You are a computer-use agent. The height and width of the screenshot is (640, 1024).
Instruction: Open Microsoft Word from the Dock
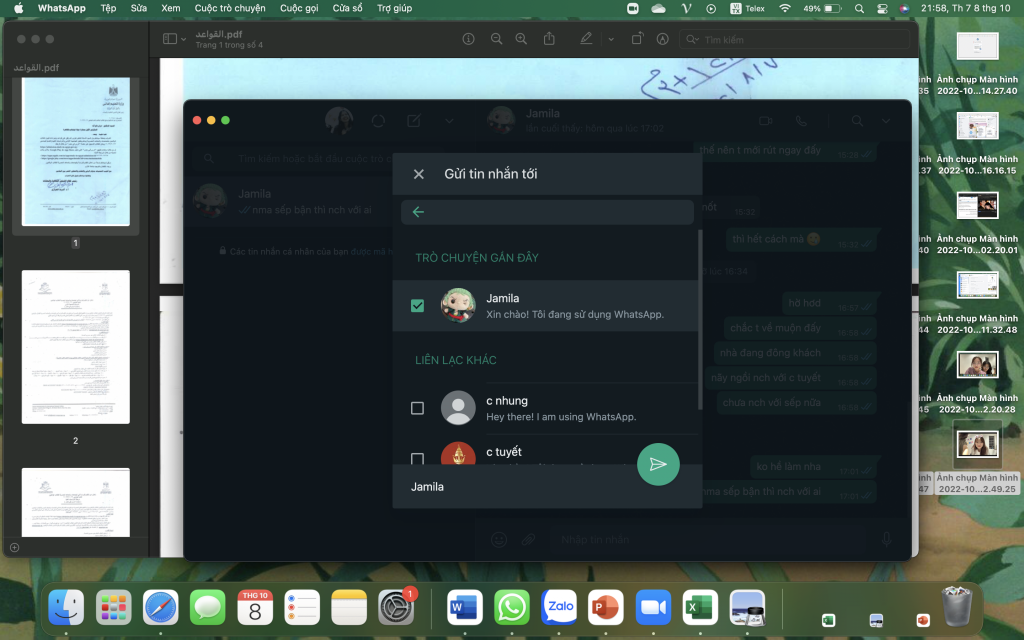(464, 607)
